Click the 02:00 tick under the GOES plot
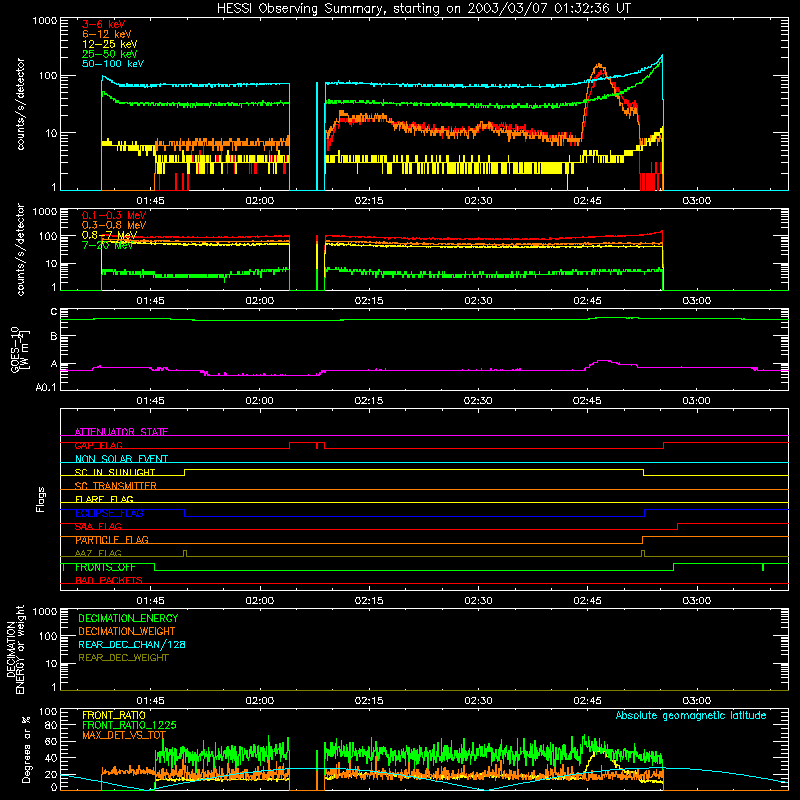The height and width of the screenshot is (800, 800). 259,401
